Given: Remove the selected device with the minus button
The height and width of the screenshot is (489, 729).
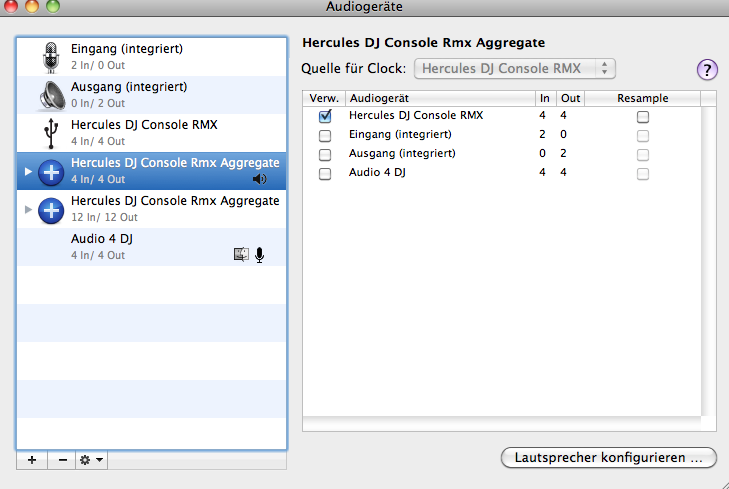Looking at the screenshot, I should coord(62,460).
